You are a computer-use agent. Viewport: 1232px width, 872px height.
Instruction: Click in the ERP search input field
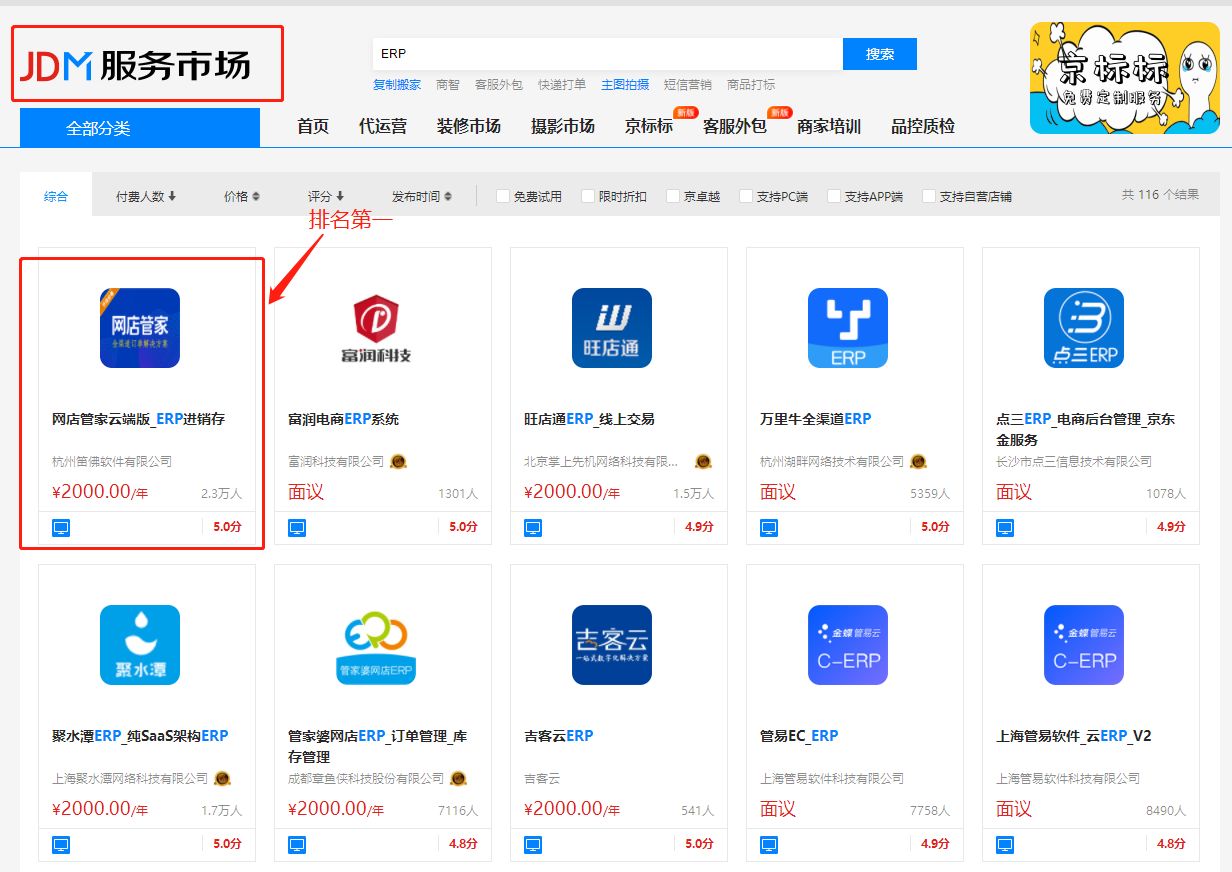[607, 54]
